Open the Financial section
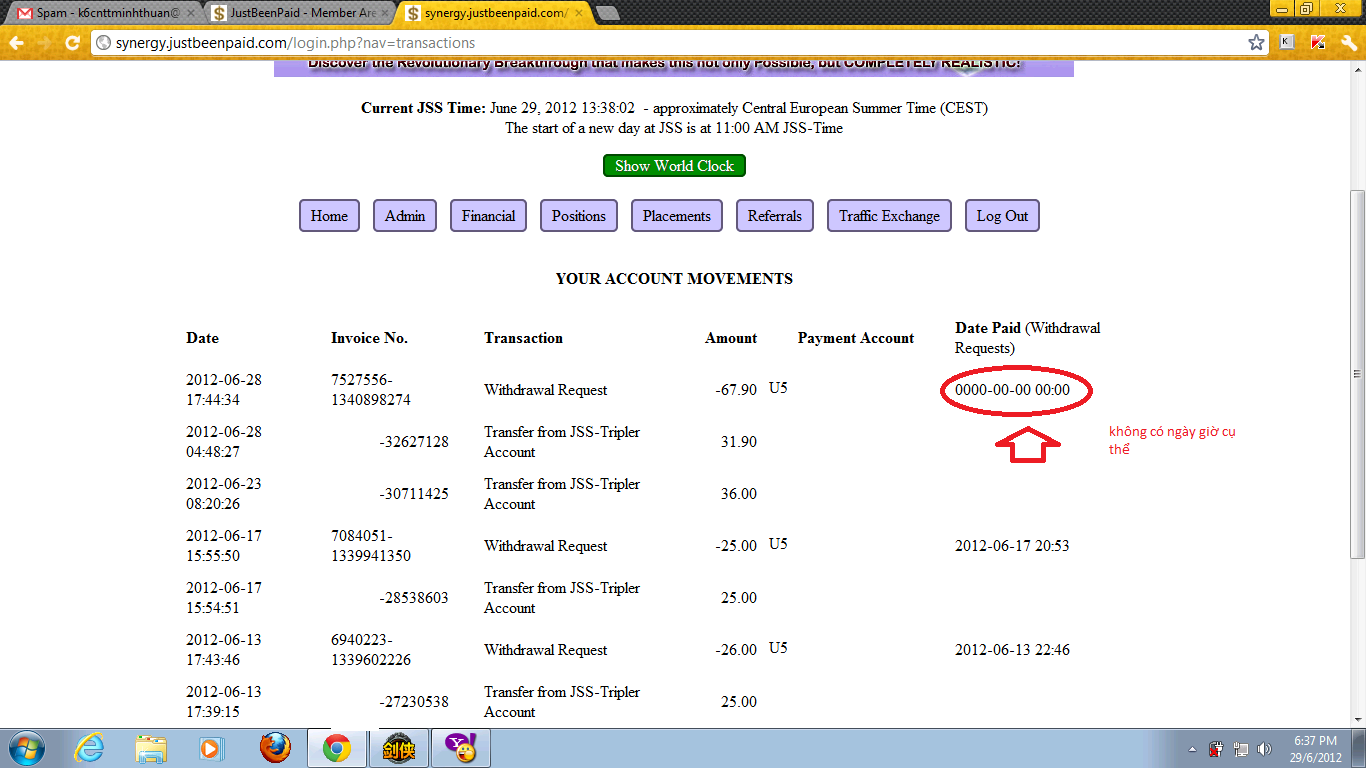 [x=489, y=216]
